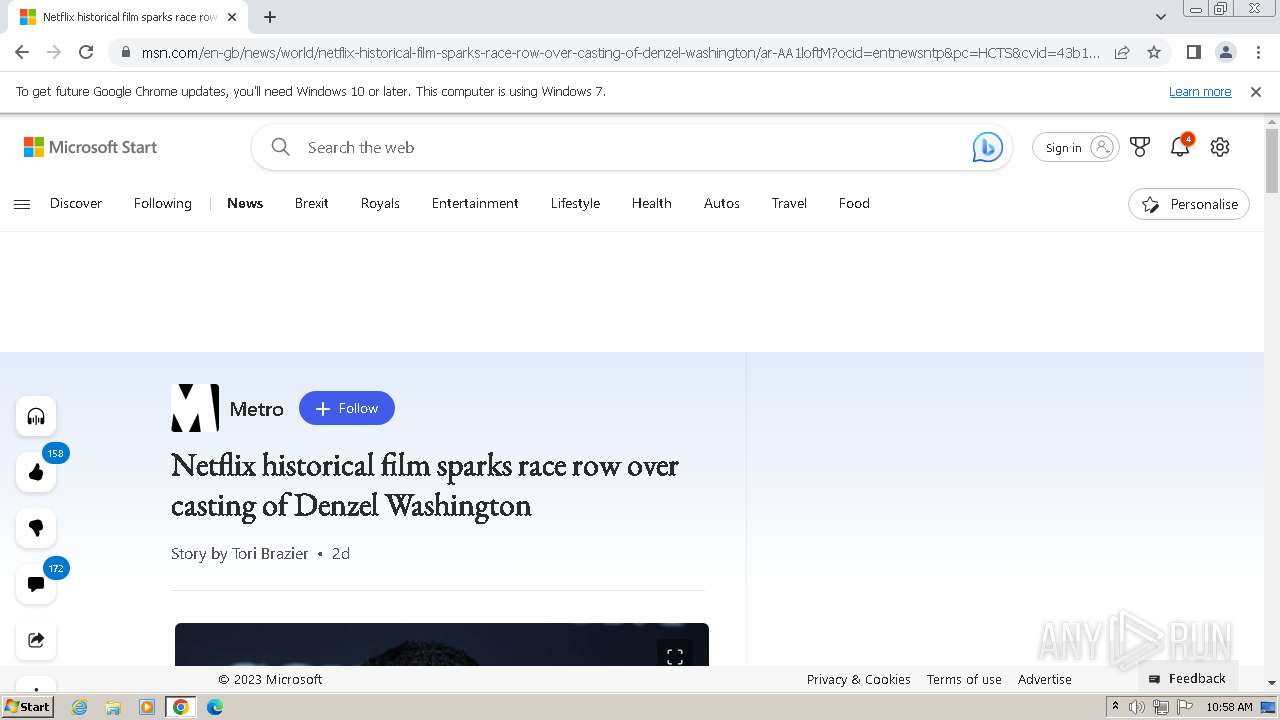Show hidden system tray icons
Screen dimensions: 1280x720
click(x=1115, y=707)
